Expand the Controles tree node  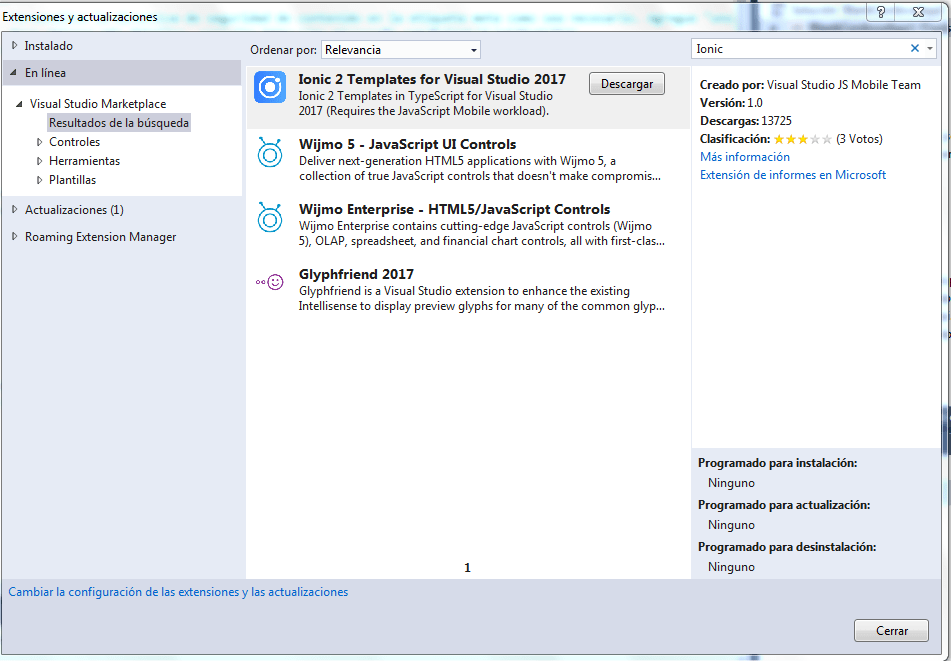tap(39, 142)
